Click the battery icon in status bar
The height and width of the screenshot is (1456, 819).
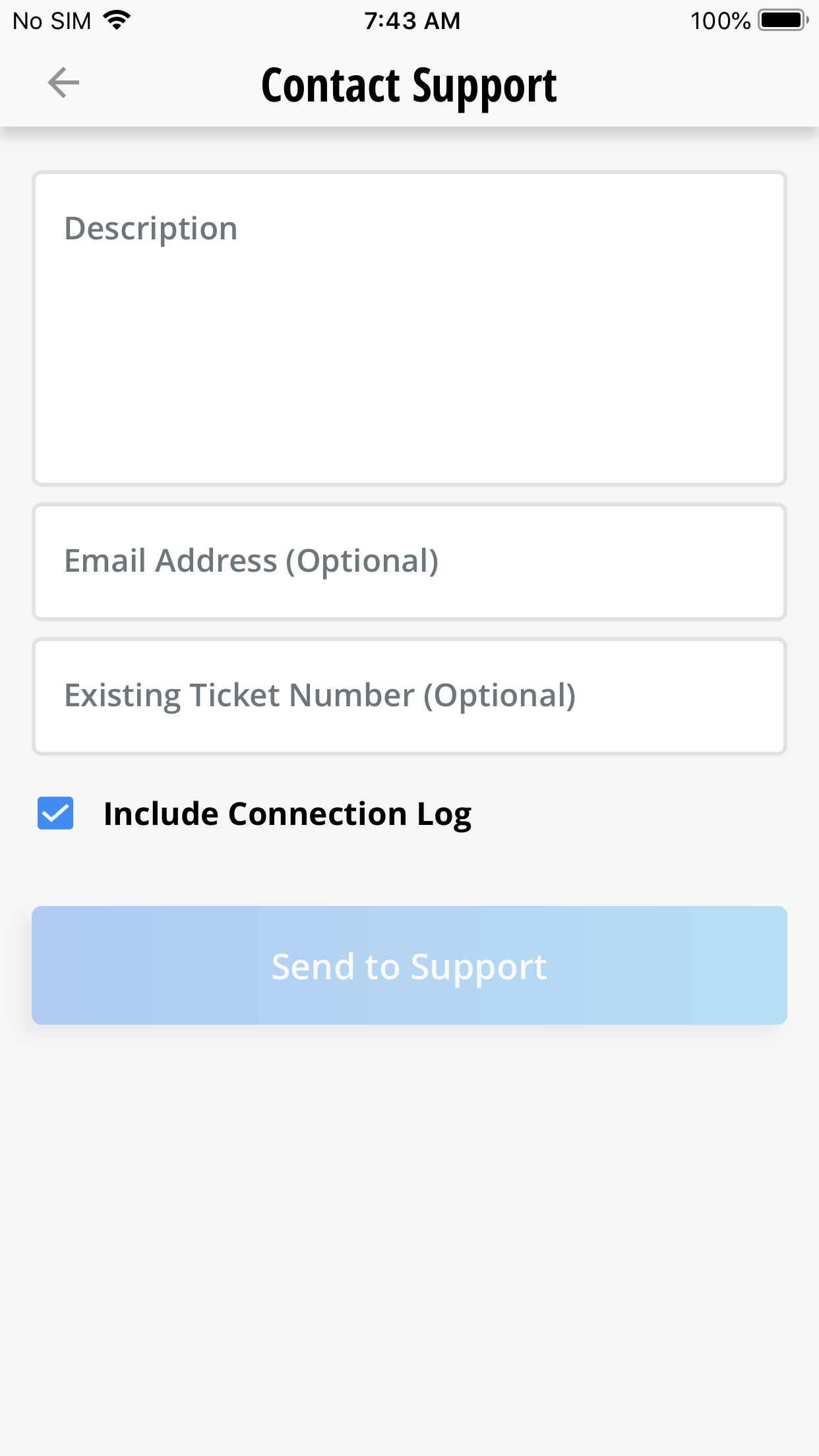(782, 20)
